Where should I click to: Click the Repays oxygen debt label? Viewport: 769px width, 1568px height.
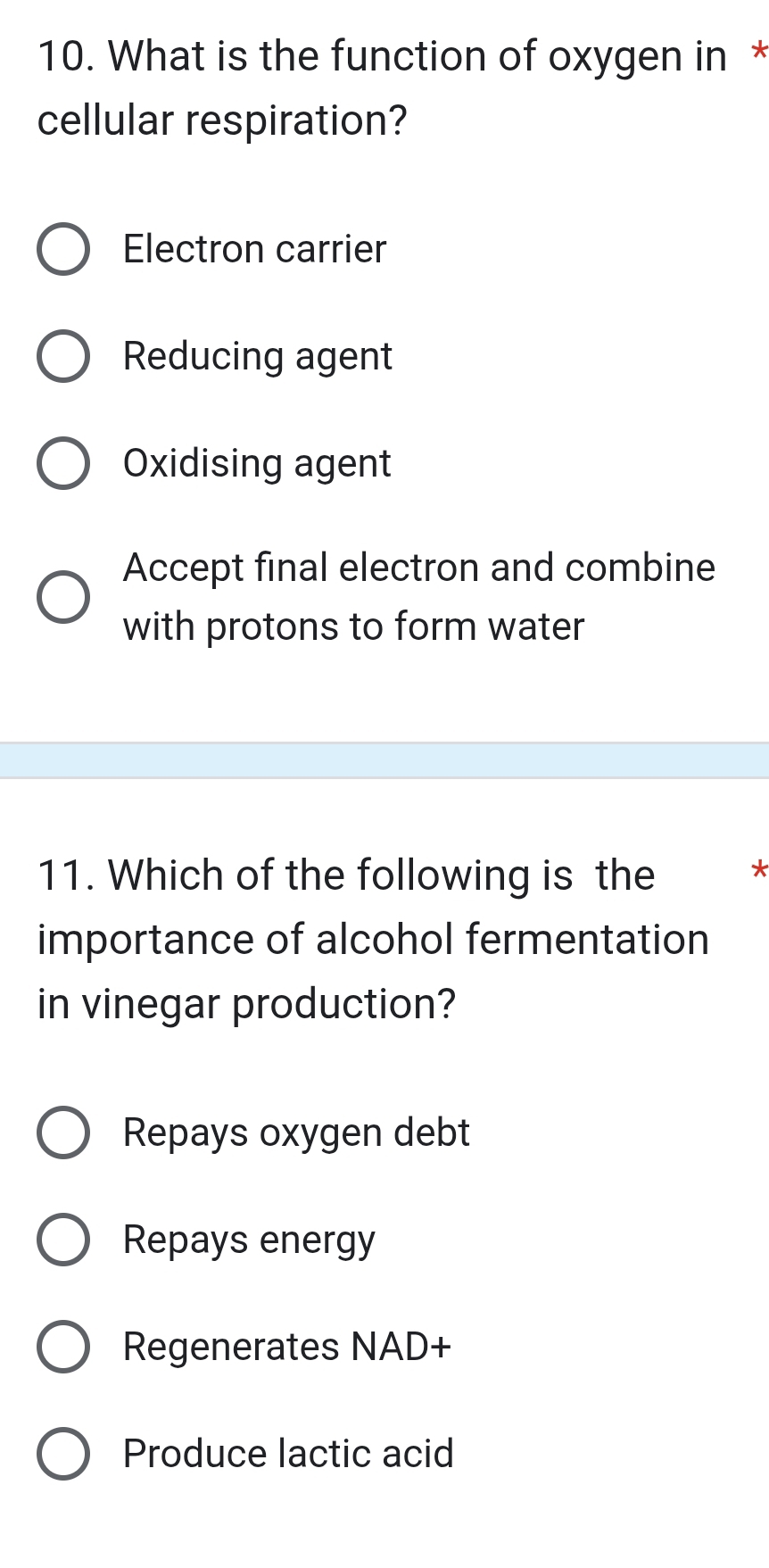pos(295,1133)
